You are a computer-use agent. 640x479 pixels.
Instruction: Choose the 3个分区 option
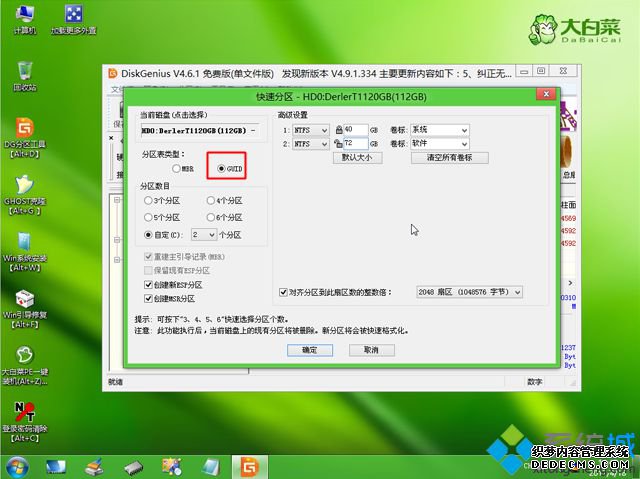pyautogui.click(x=162, y=200)
